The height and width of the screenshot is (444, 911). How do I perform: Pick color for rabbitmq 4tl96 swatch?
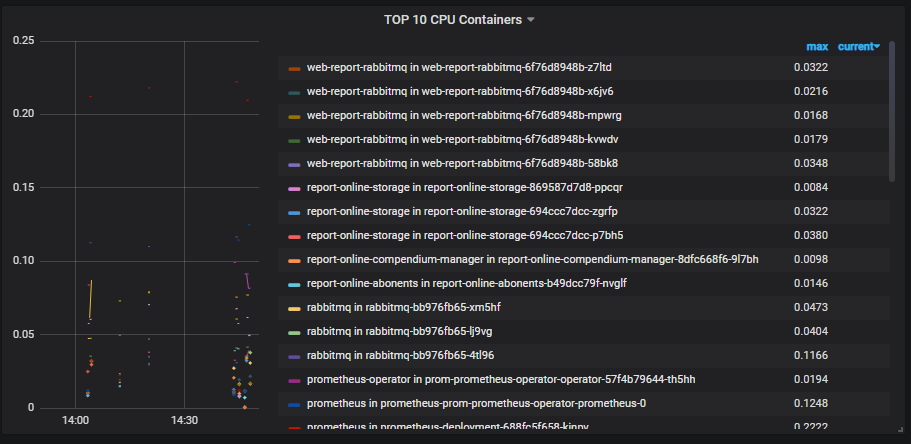tap(294, 356)
